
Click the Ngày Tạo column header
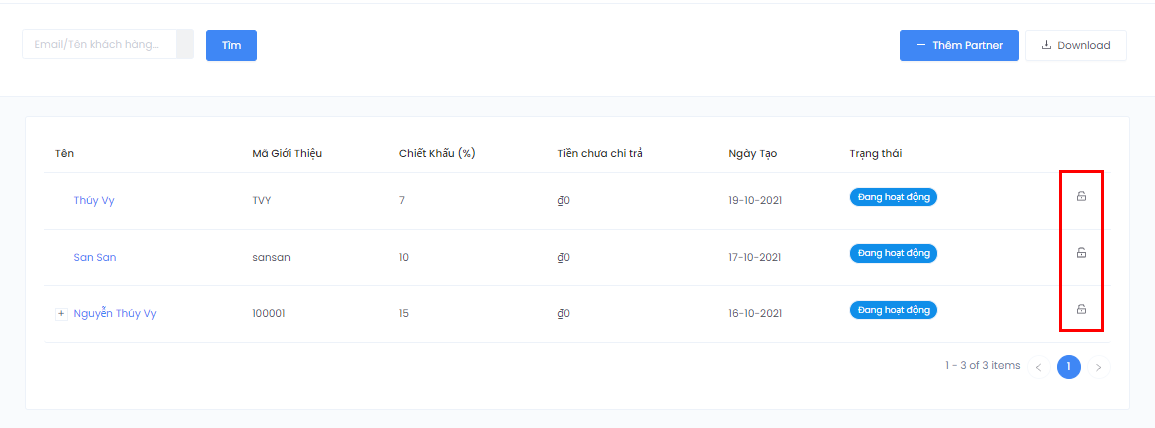tap(752, 153)
